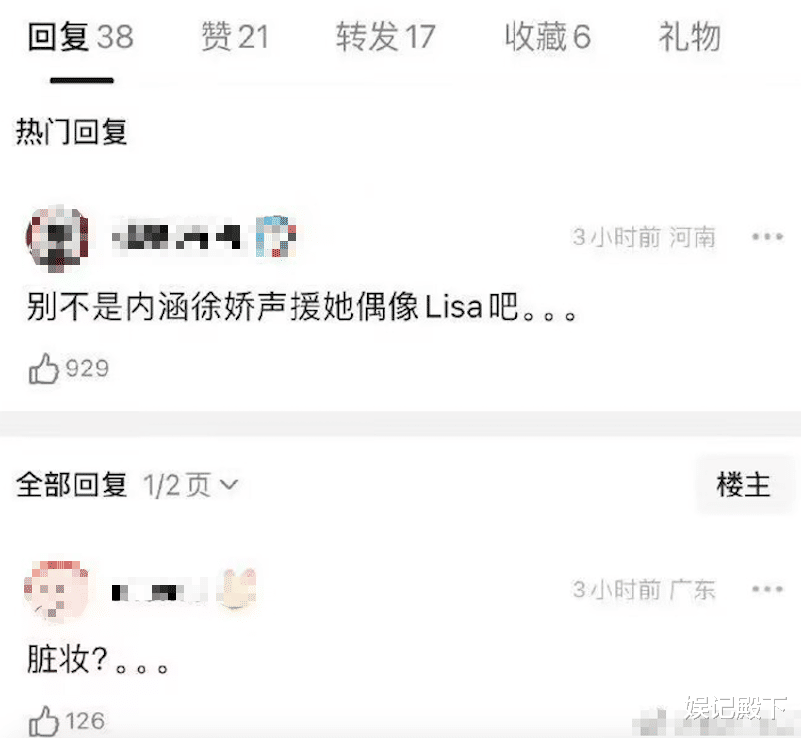Open the second commenter's pink avatar
This screenshot has height=738, width=801.
[x=57, y=590]
